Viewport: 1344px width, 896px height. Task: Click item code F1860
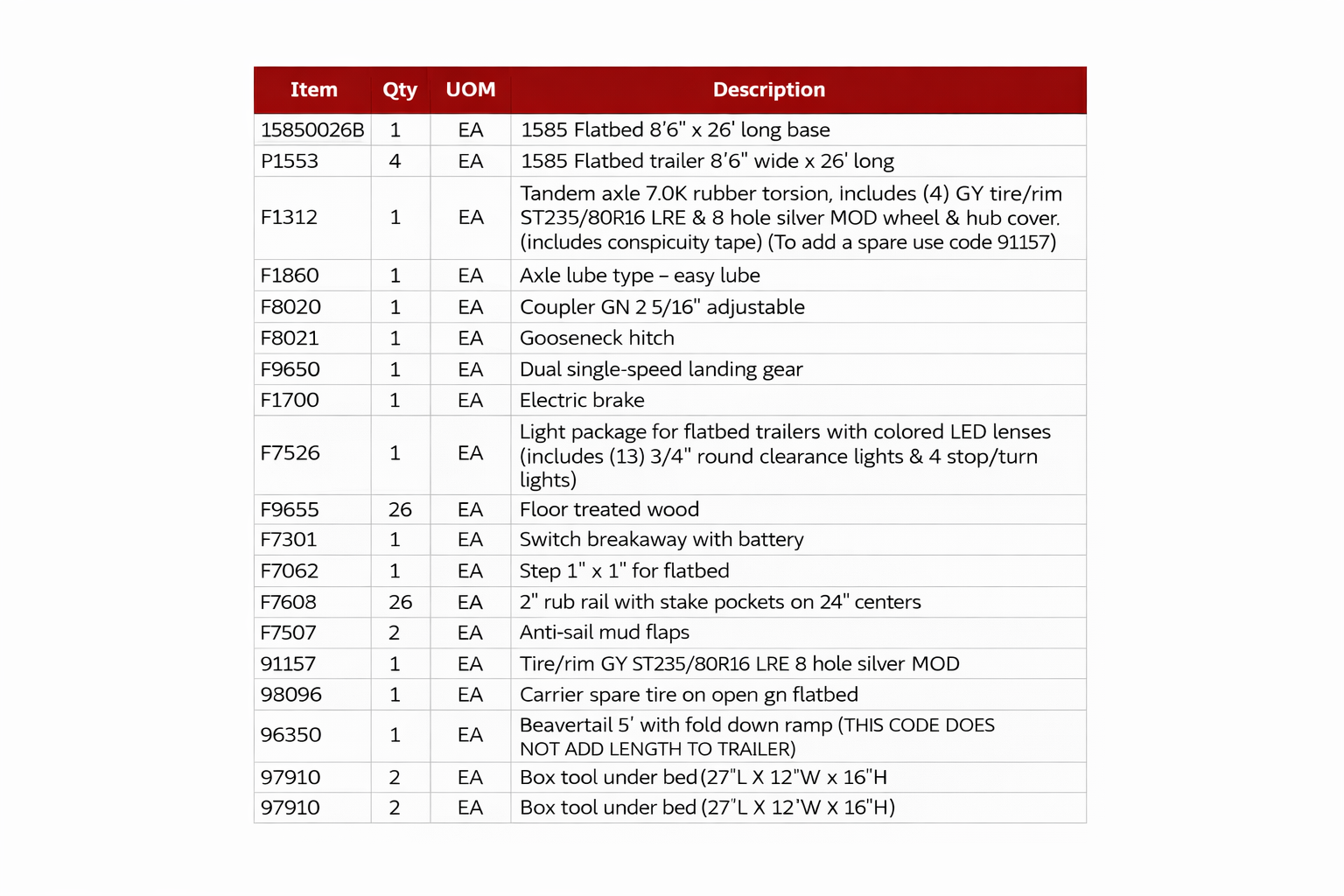tap(290, 276)
